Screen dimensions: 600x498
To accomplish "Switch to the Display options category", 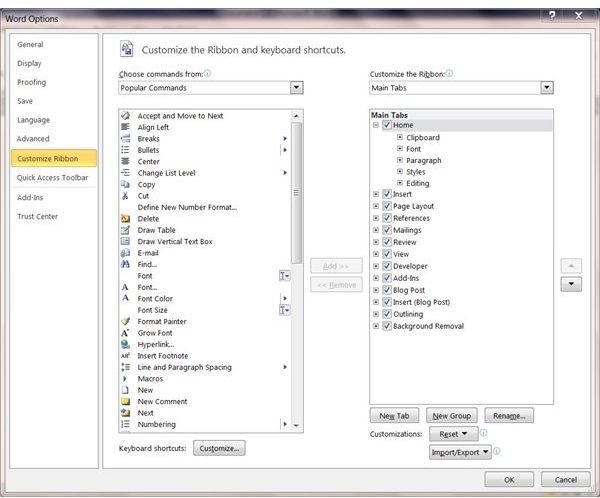I will click(x=29, y=63).
